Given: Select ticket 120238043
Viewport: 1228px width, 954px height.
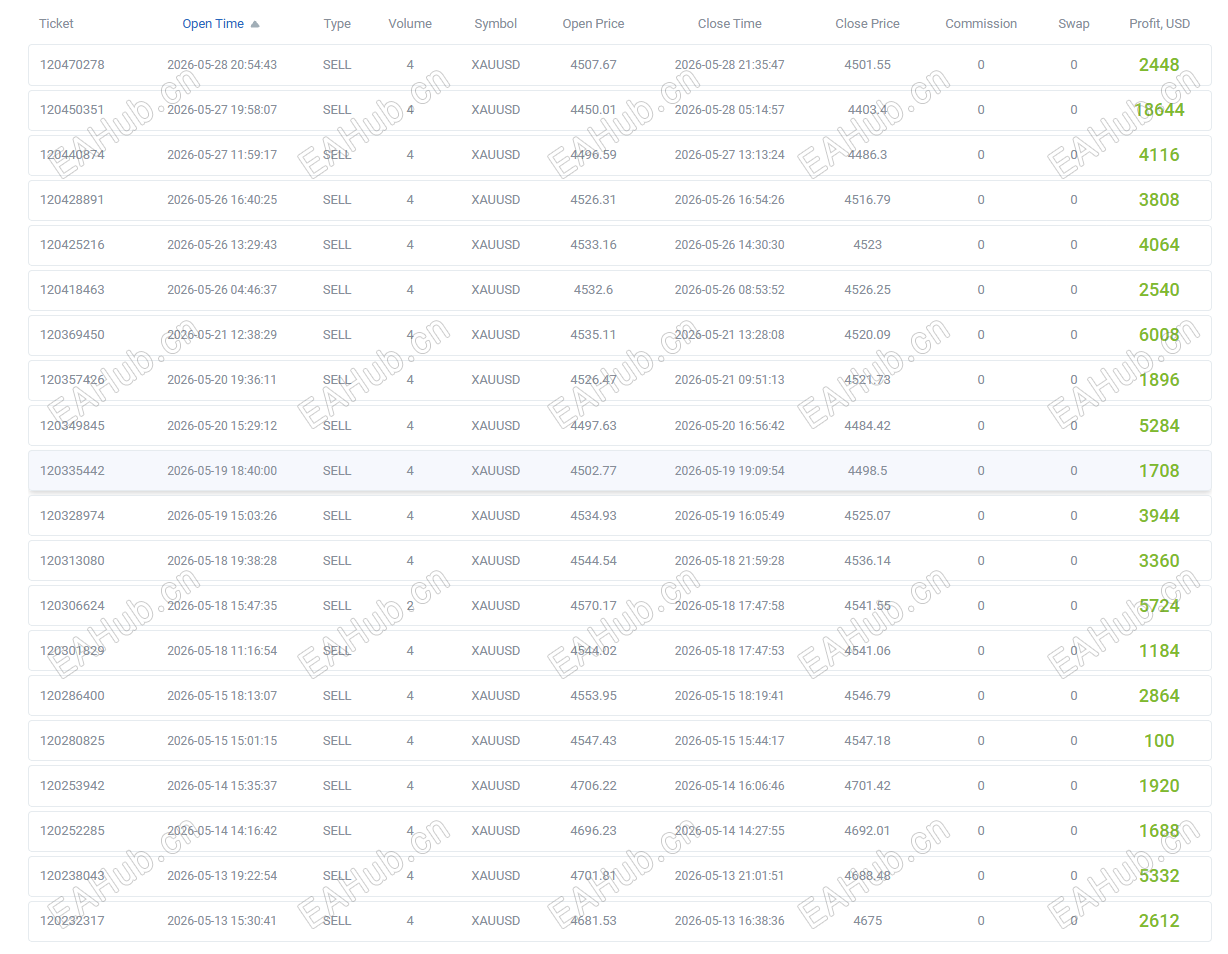Looking at the screenshot, I should pos(72,876).
